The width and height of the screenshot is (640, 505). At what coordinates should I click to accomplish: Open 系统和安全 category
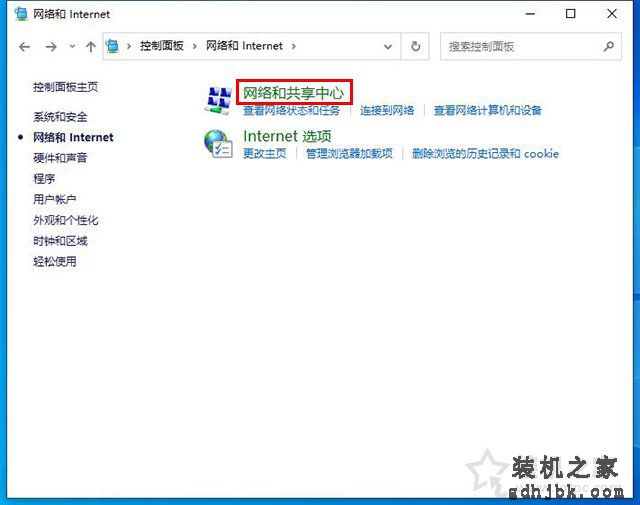pyautogui.click(x=60, y=117)
